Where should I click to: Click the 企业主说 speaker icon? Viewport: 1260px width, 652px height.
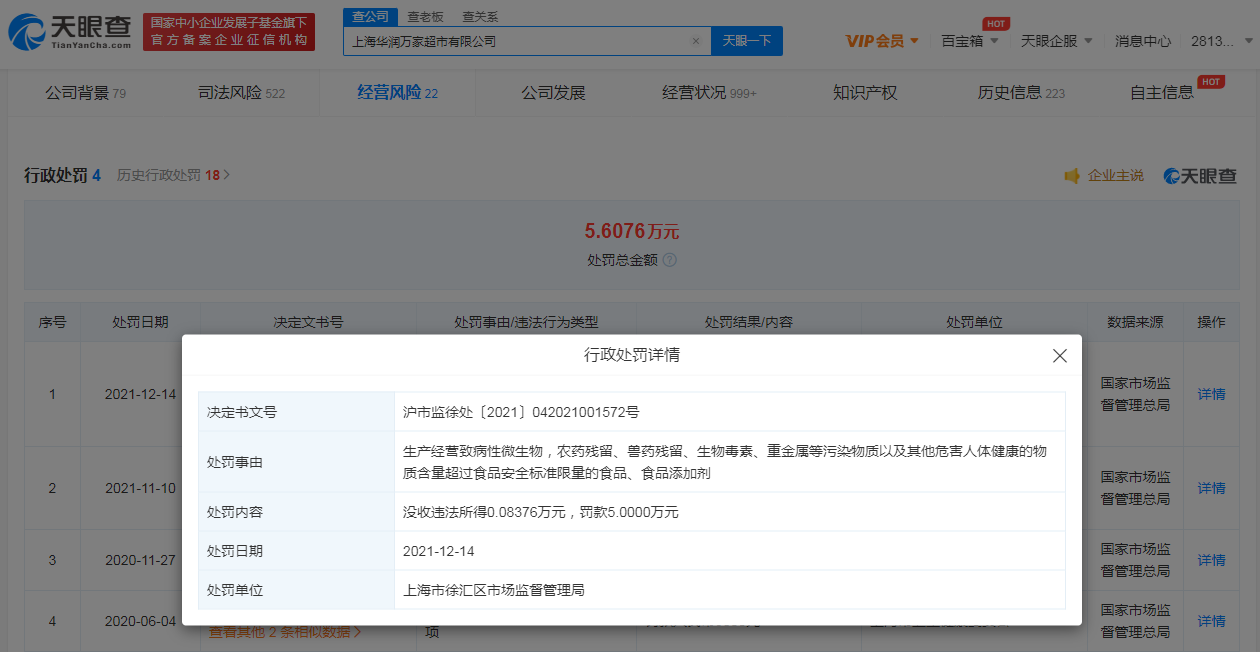click(x=1072, y=176)
